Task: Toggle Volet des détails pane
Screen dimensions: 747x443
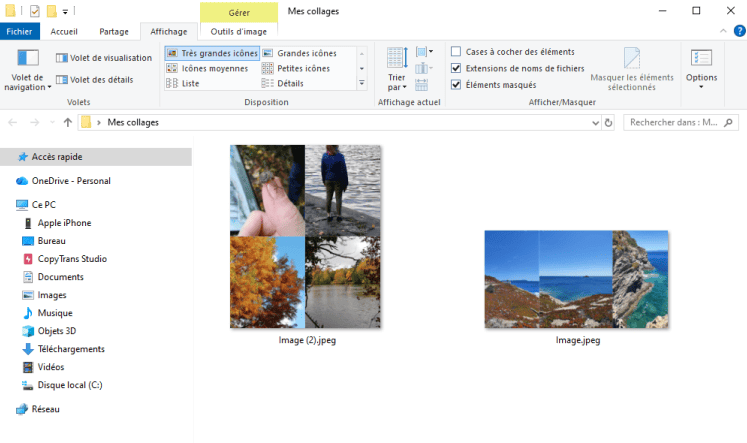Action: pos(94,80)
